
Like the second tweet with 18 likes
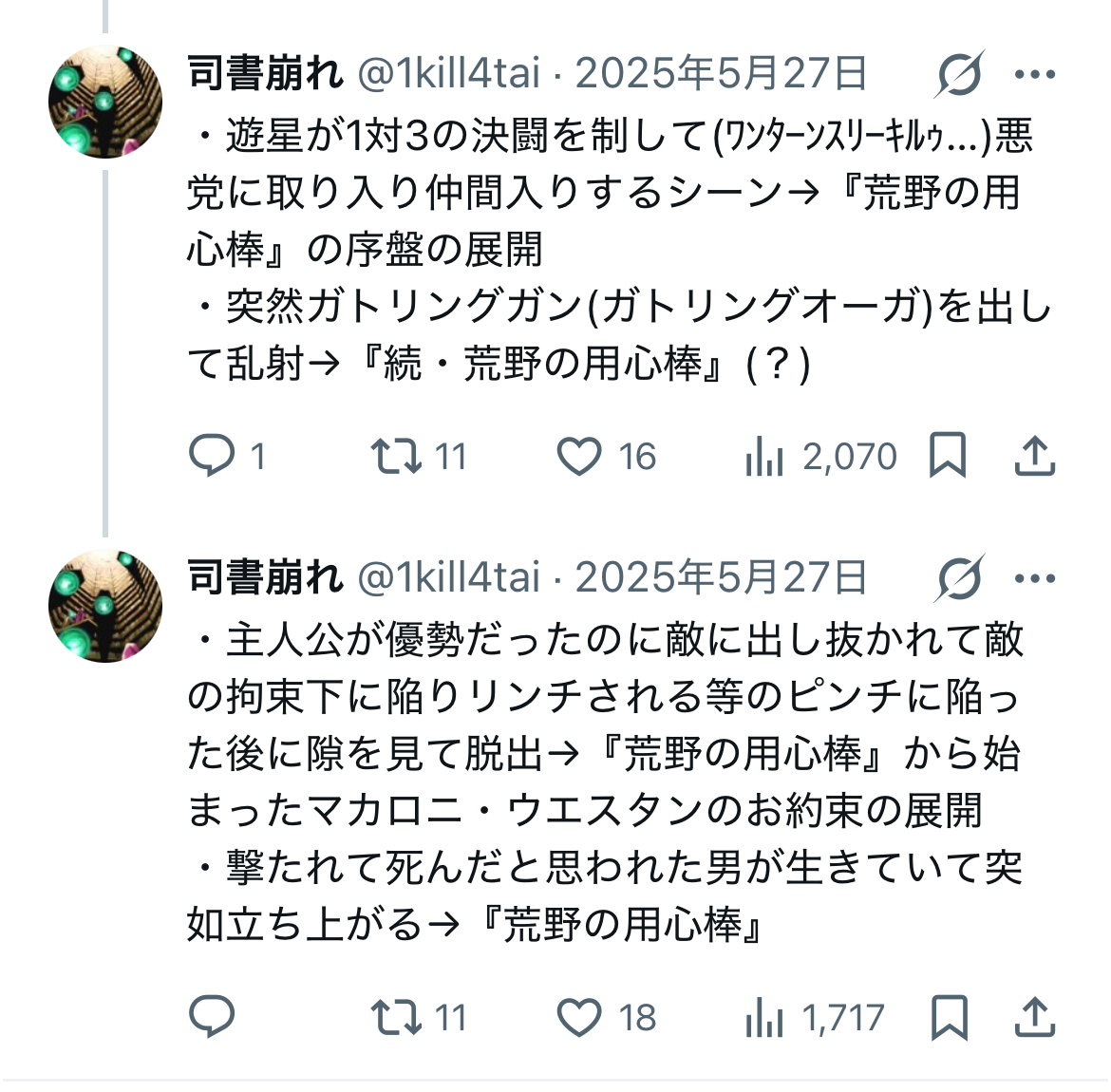[579, 1018]
